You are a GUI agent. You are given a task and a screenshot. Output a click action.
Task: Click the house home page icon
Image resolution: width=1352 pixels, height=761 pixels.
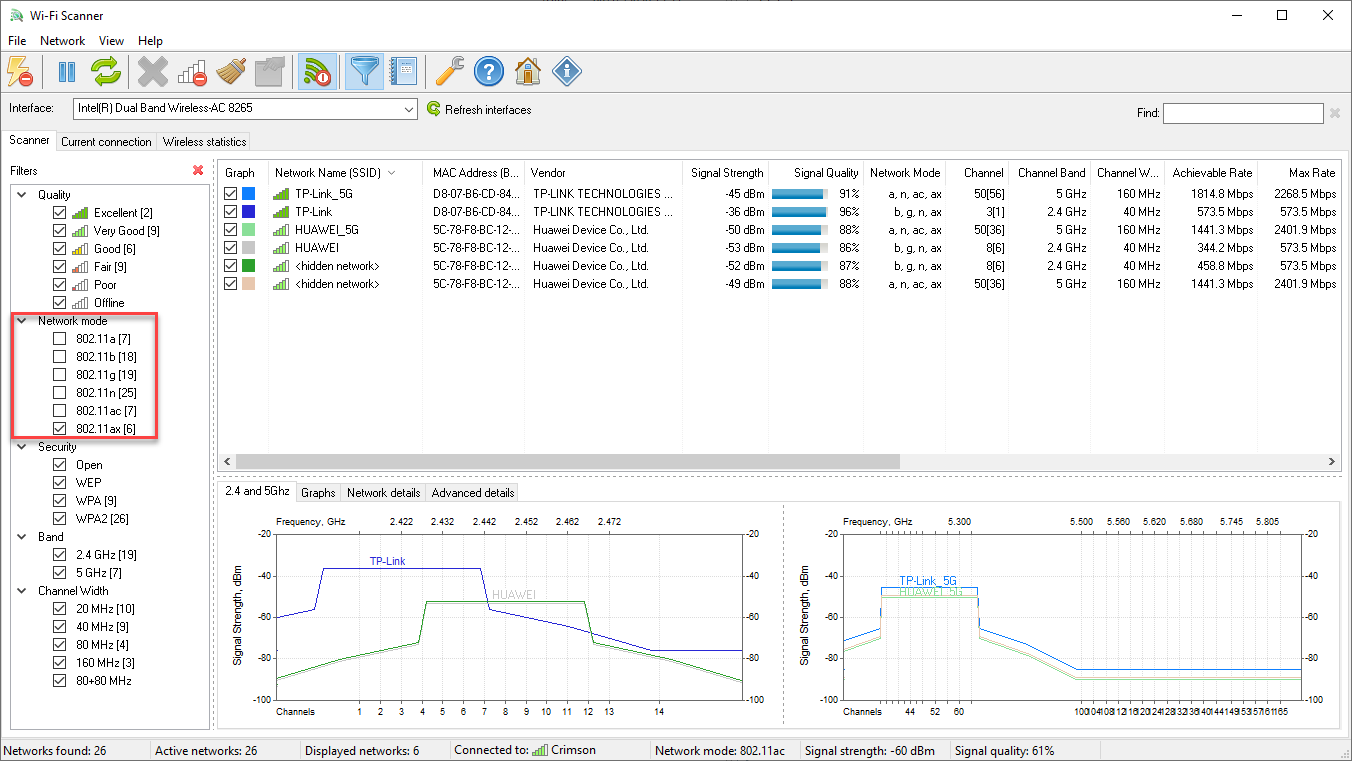(528, 72)
